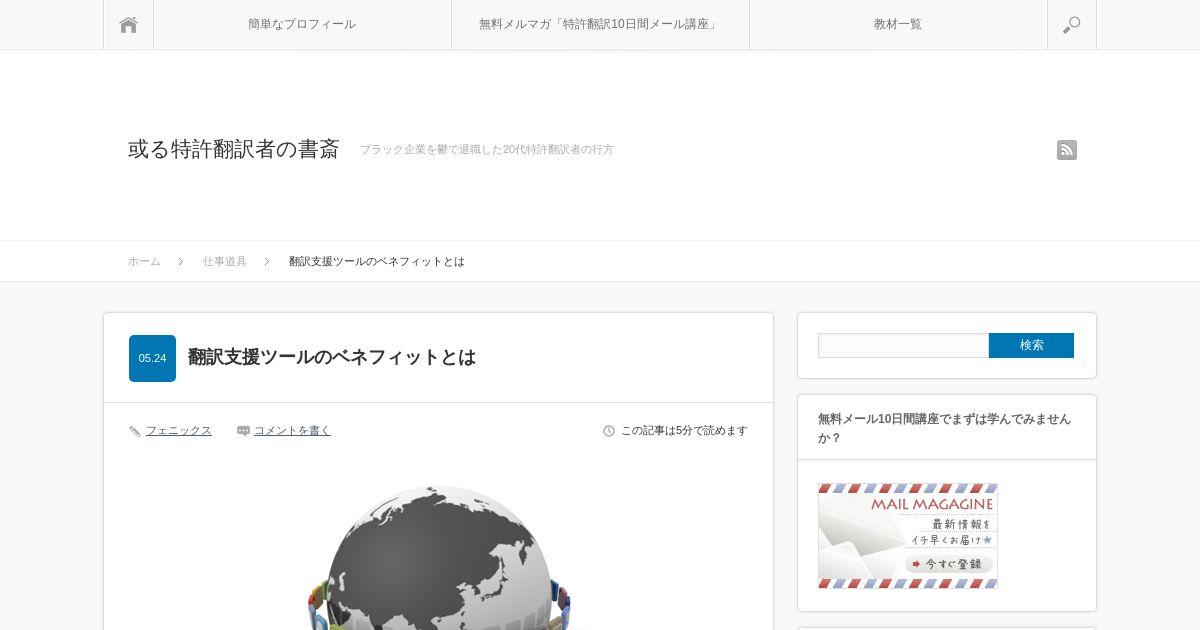Screen dimensions: 1200x630
Task: Select the tagline ブラック企業を鬱で退職した20代特許翻訳者の行方
Action: click(487, 150)
